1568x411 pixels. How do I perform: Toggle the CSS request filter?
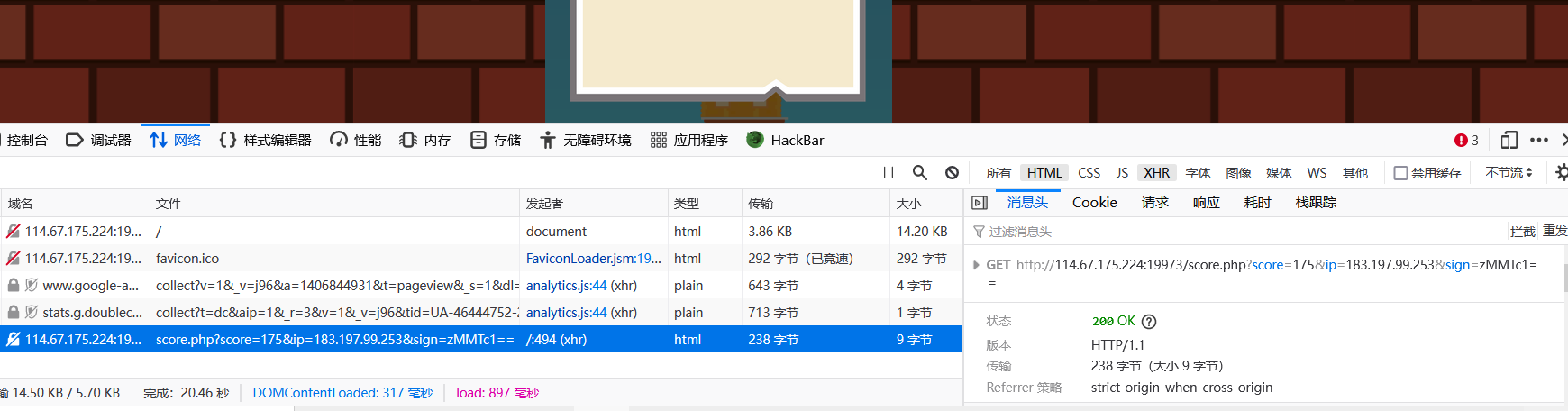click(1089, 173)
